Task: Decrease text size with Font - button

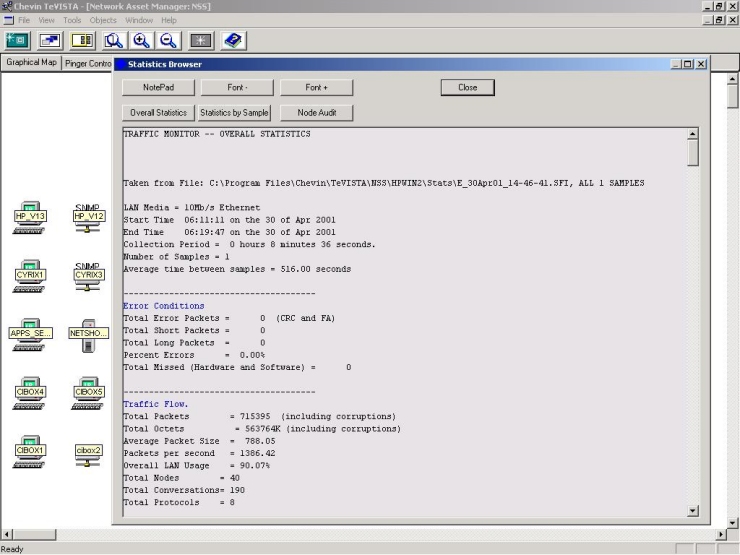Action: click(237, 87)
